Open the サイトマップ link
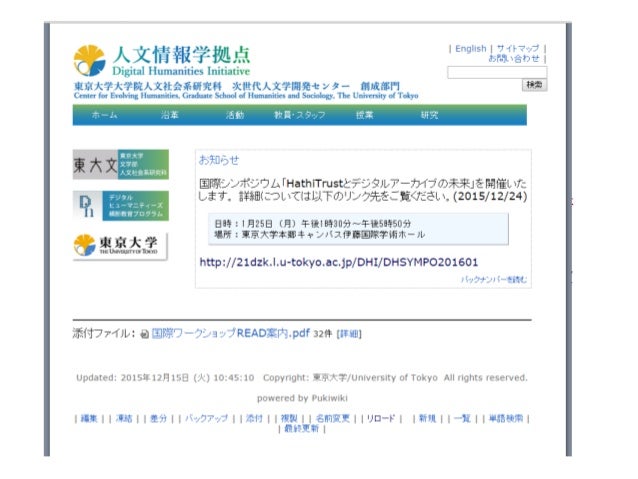This screenshot has height=479, width=638. click(x=518, y=48)
